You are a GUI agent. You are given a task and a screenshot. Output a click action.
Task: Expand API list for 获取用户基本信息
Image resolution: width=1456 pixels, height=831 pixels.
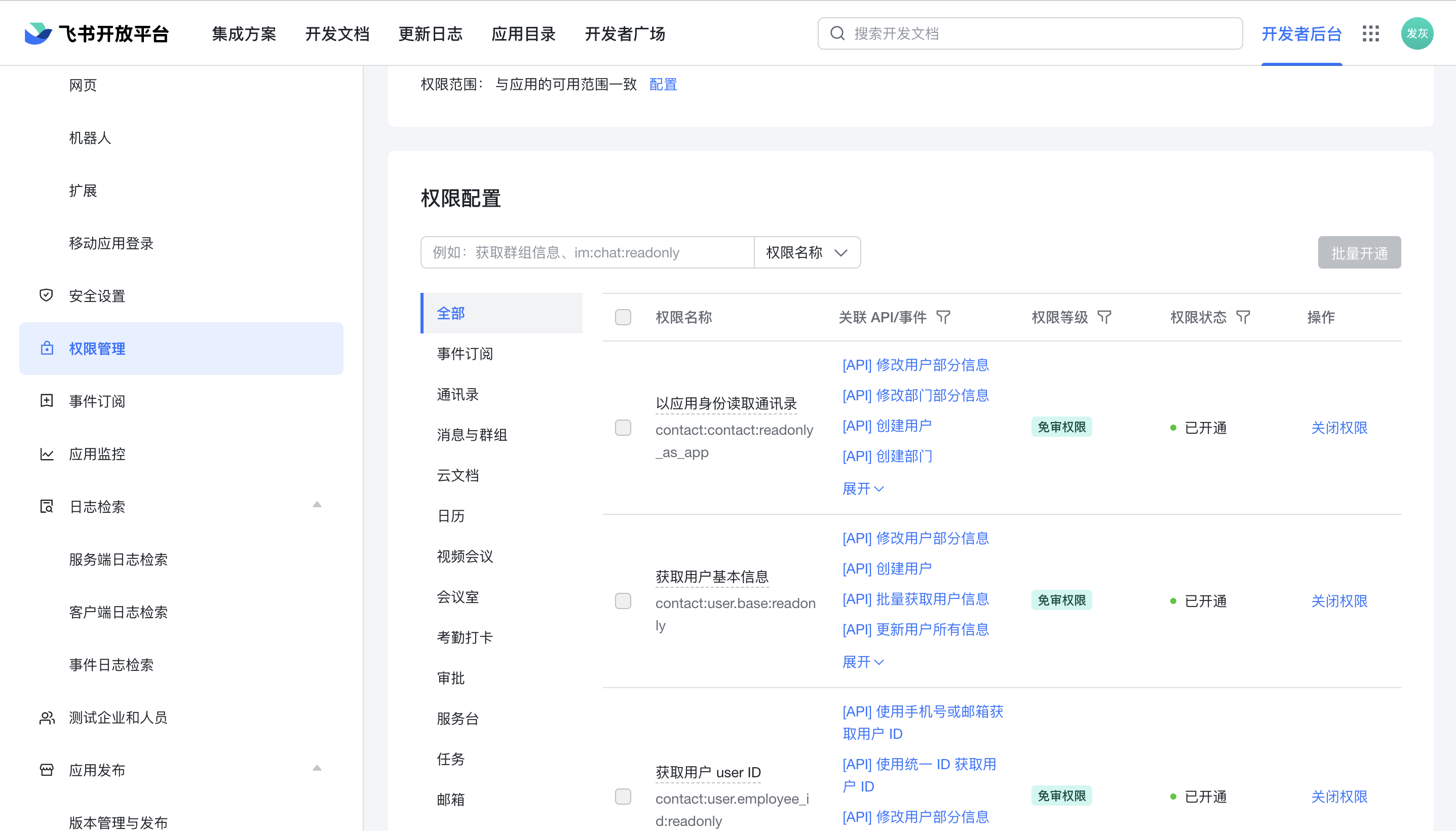[x=863, y=663]
